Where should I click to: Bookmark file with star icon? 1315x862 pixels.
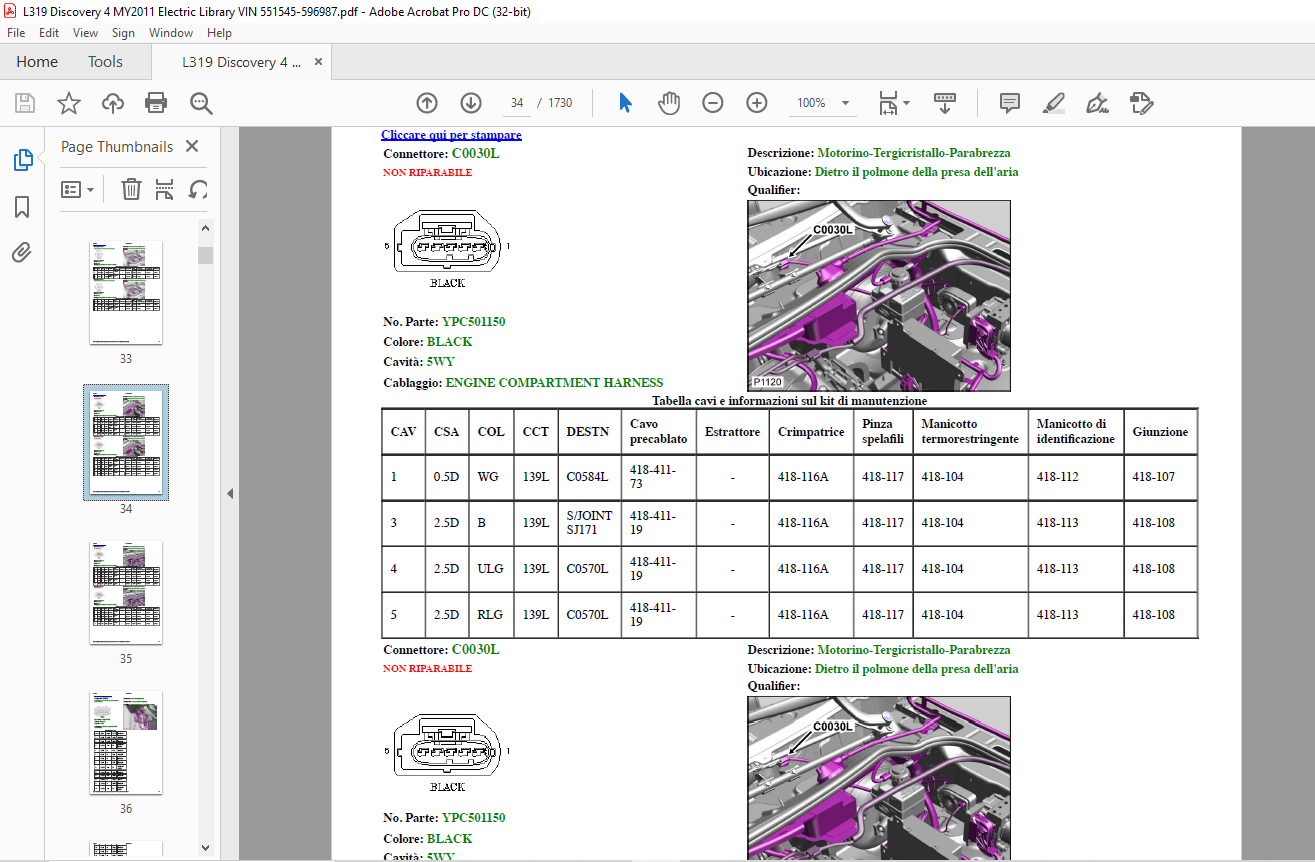click(68, 103)
